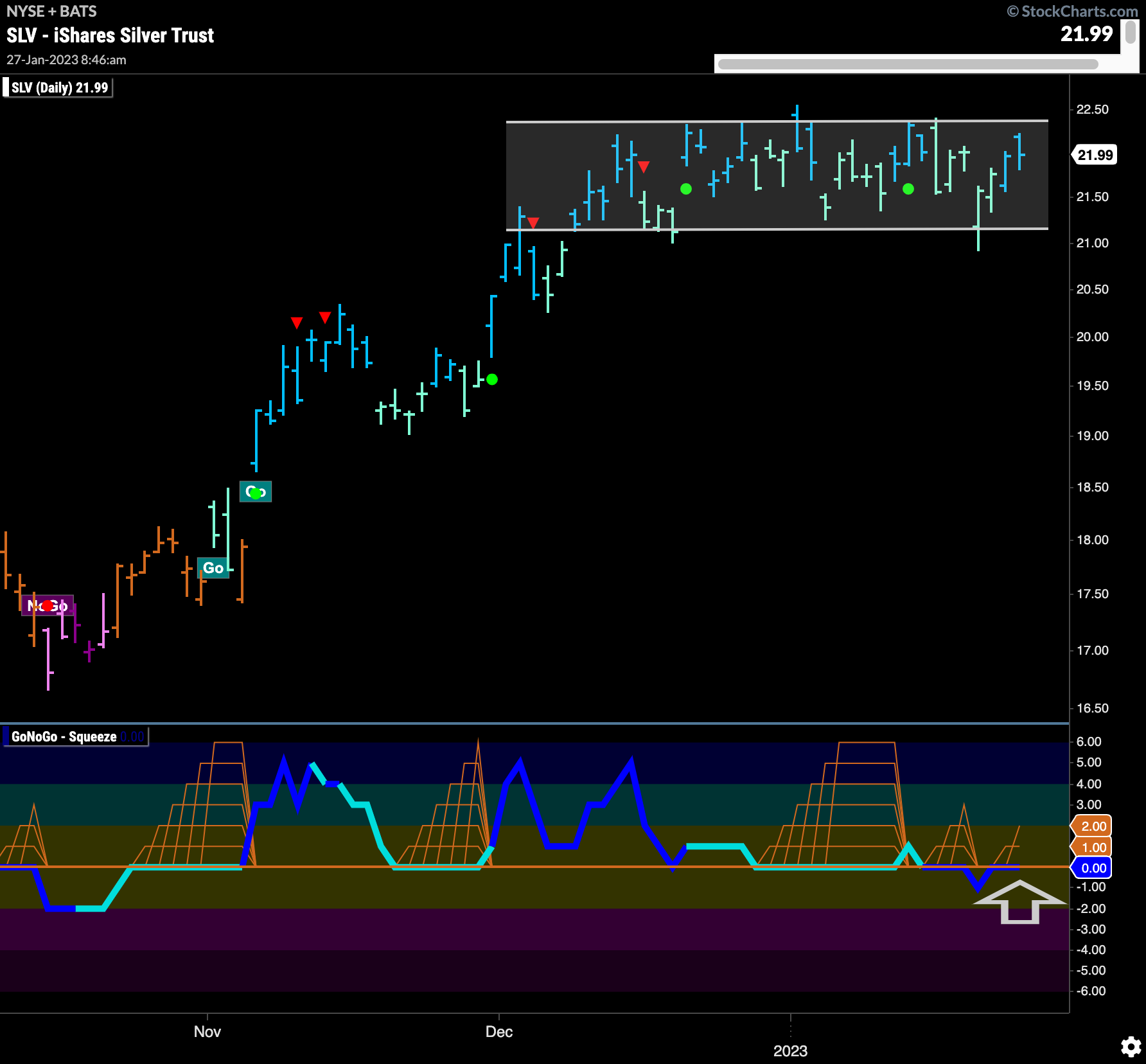The width and height of the screenshot is (1146, 1064).
Task: Click the Dec label on time axis
Action: click(499, 1031)
